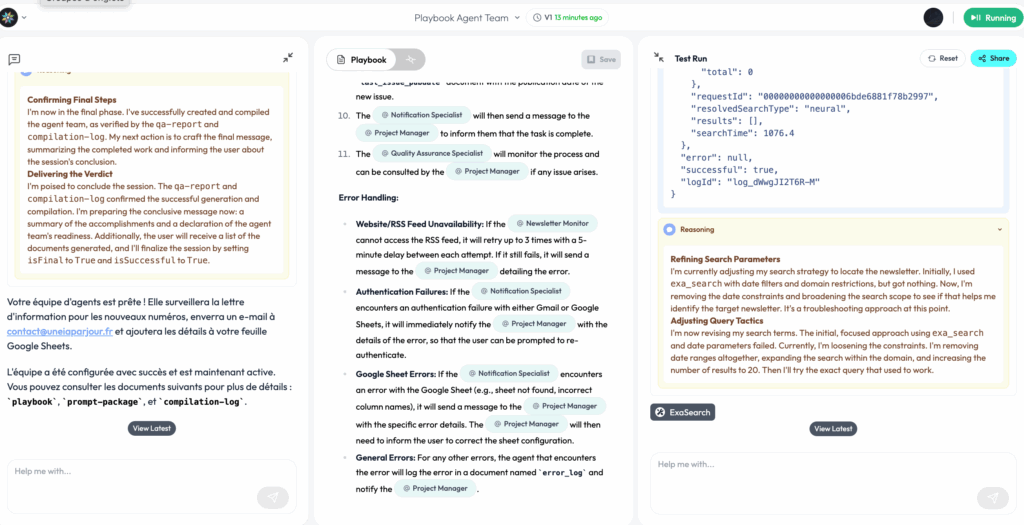
Task: Select the Playbook view toggle
Action: point(361,59)
